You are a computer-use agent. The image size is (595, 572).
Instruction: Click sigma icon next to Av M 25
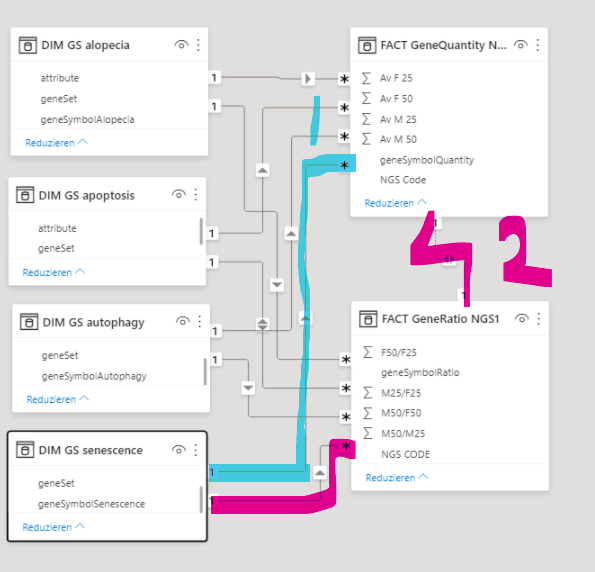coord(366,119)
